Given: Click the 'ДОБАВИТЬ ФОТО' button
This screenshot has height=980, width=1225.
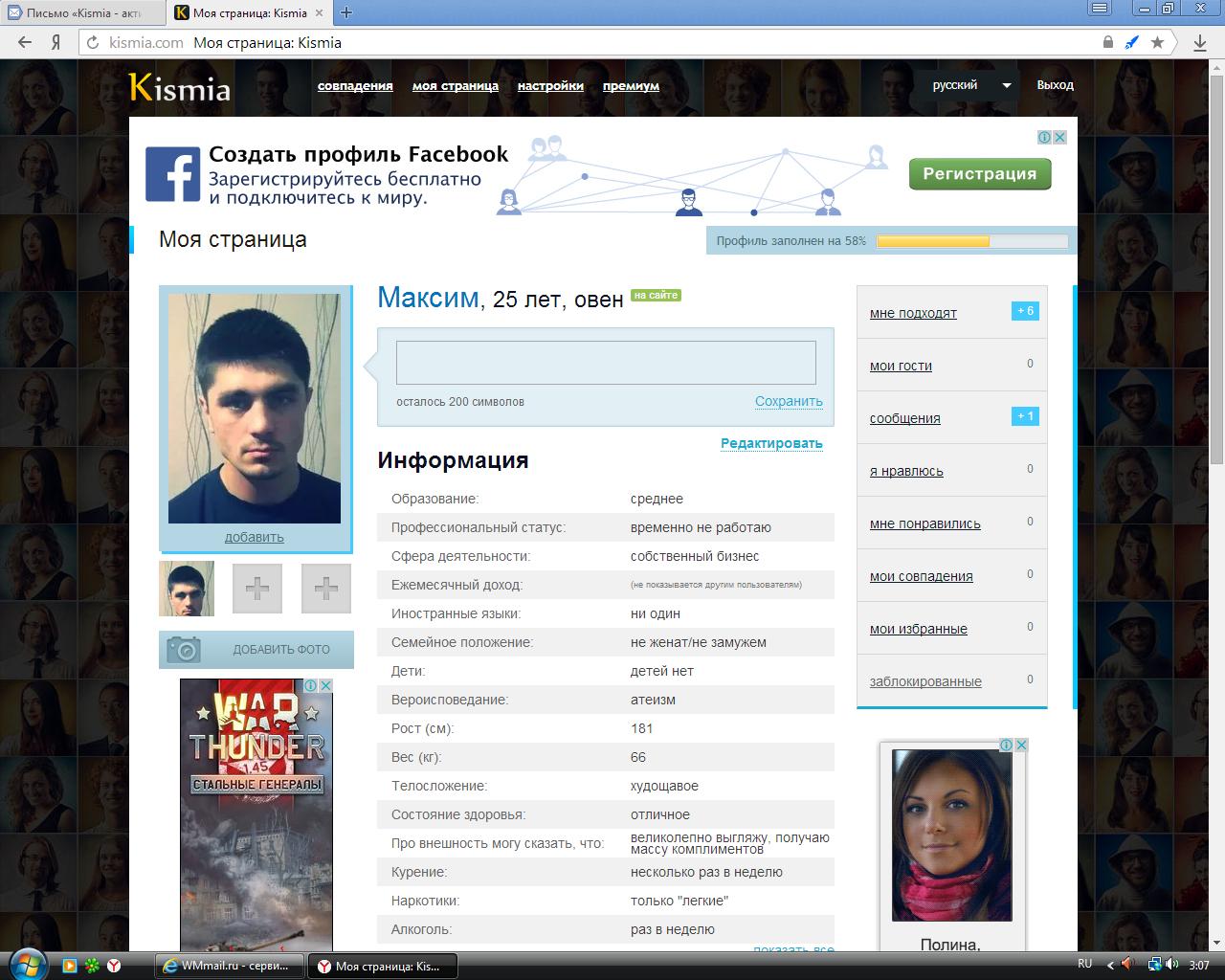Looking at the screenshot, I should click(x=256, y=650).
